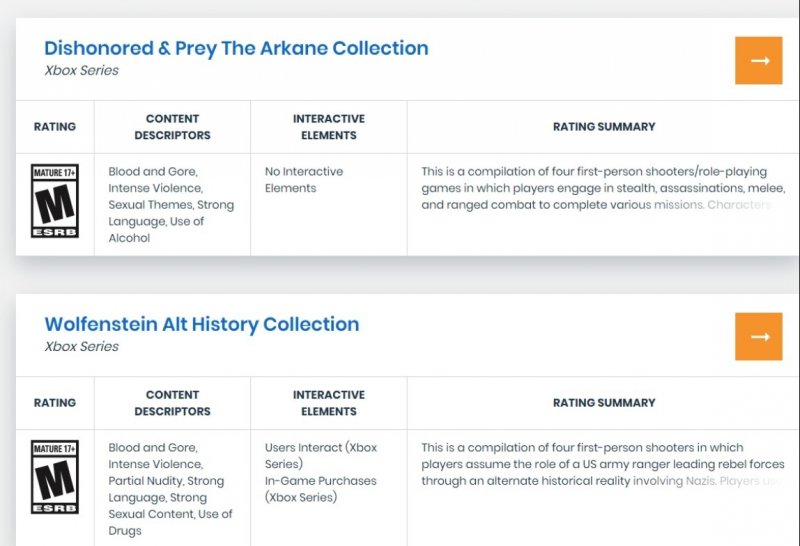Click the Xbox Series platform label under Wolfenstein
This screenshot has width=800, height=546.
(82, 347)
